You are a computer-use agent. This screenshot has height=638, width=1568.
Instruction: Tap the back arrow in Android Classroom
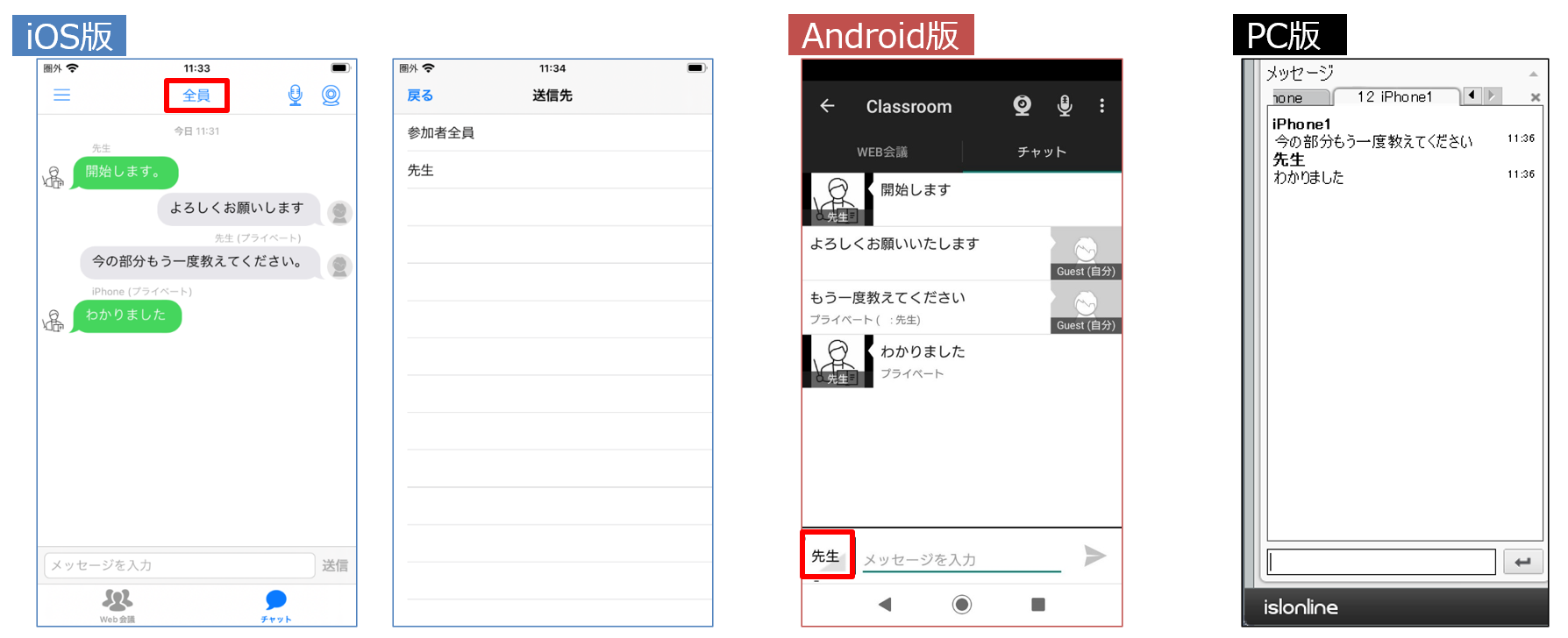pos(827,106)
